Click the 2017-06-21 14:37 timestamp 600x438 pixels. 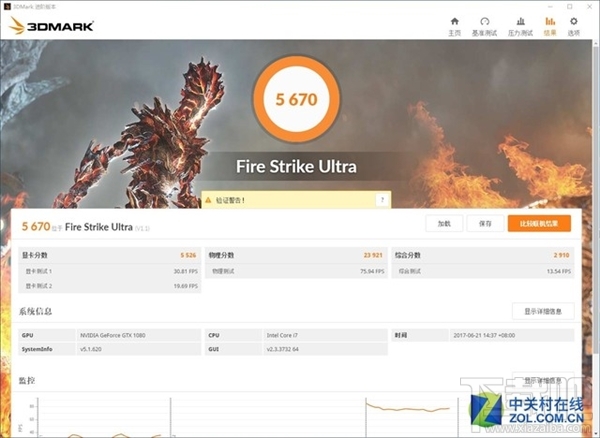click(484, 335)
